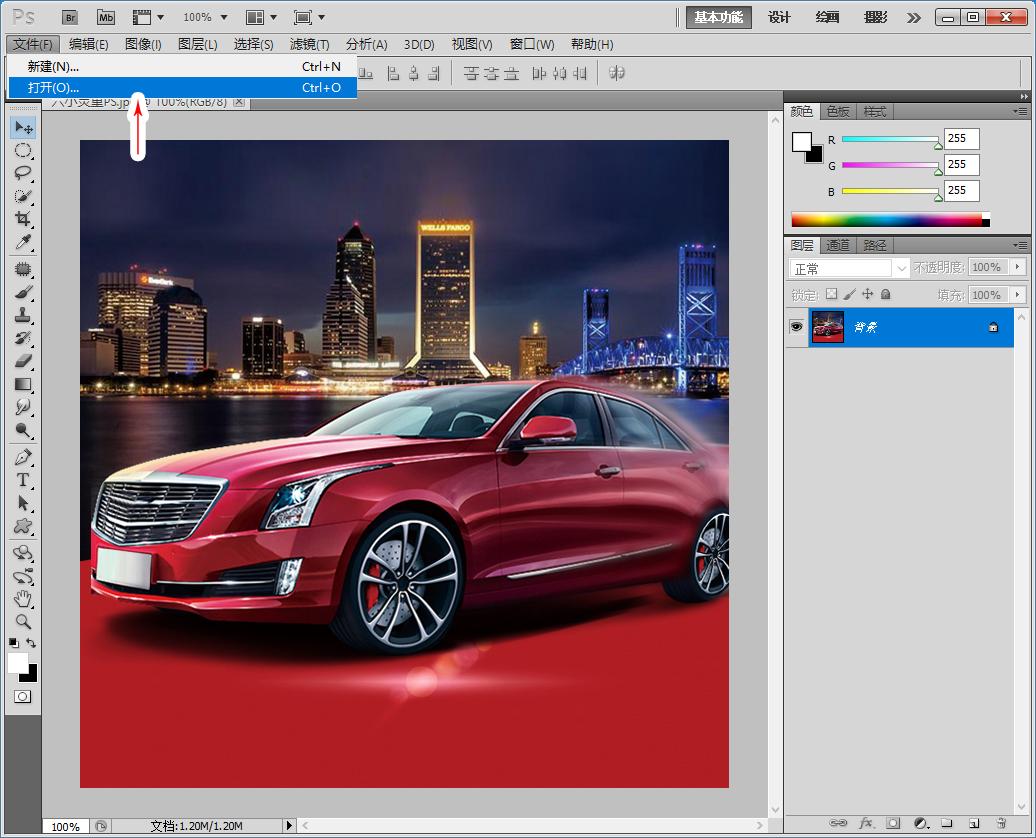
Task: Switch to the 通道 tab
Action: click(838, 245)
